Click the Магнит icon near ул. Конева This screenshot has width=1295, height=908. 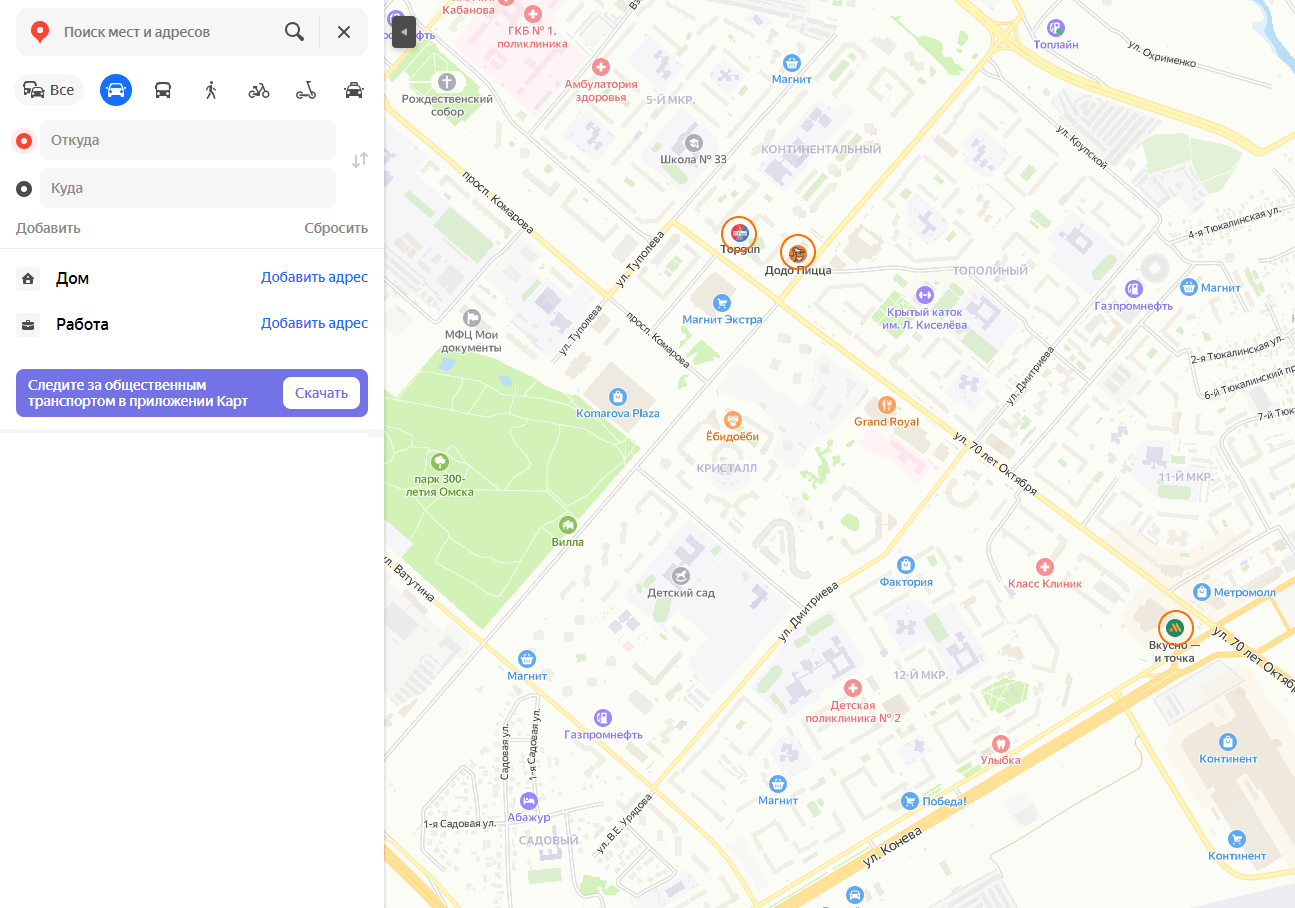[778, 783]
